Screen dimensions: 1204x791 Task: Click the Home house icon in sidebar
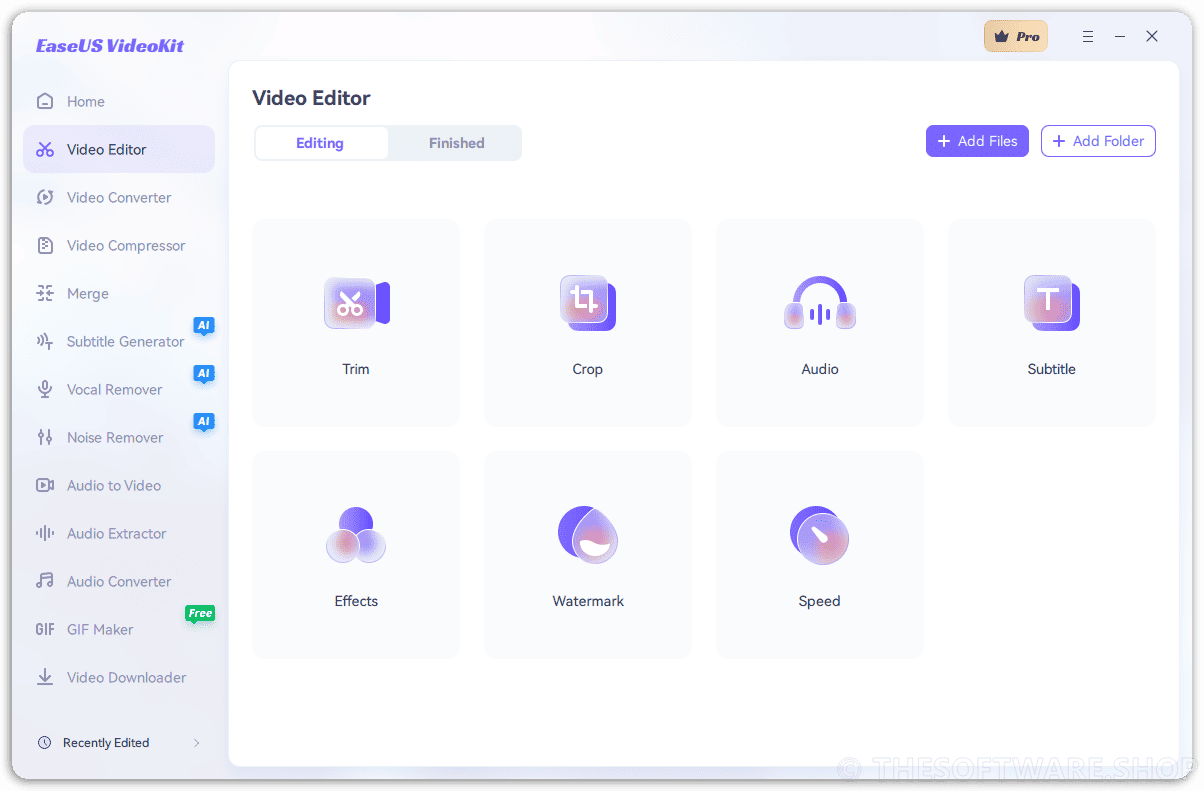point(45,101)
